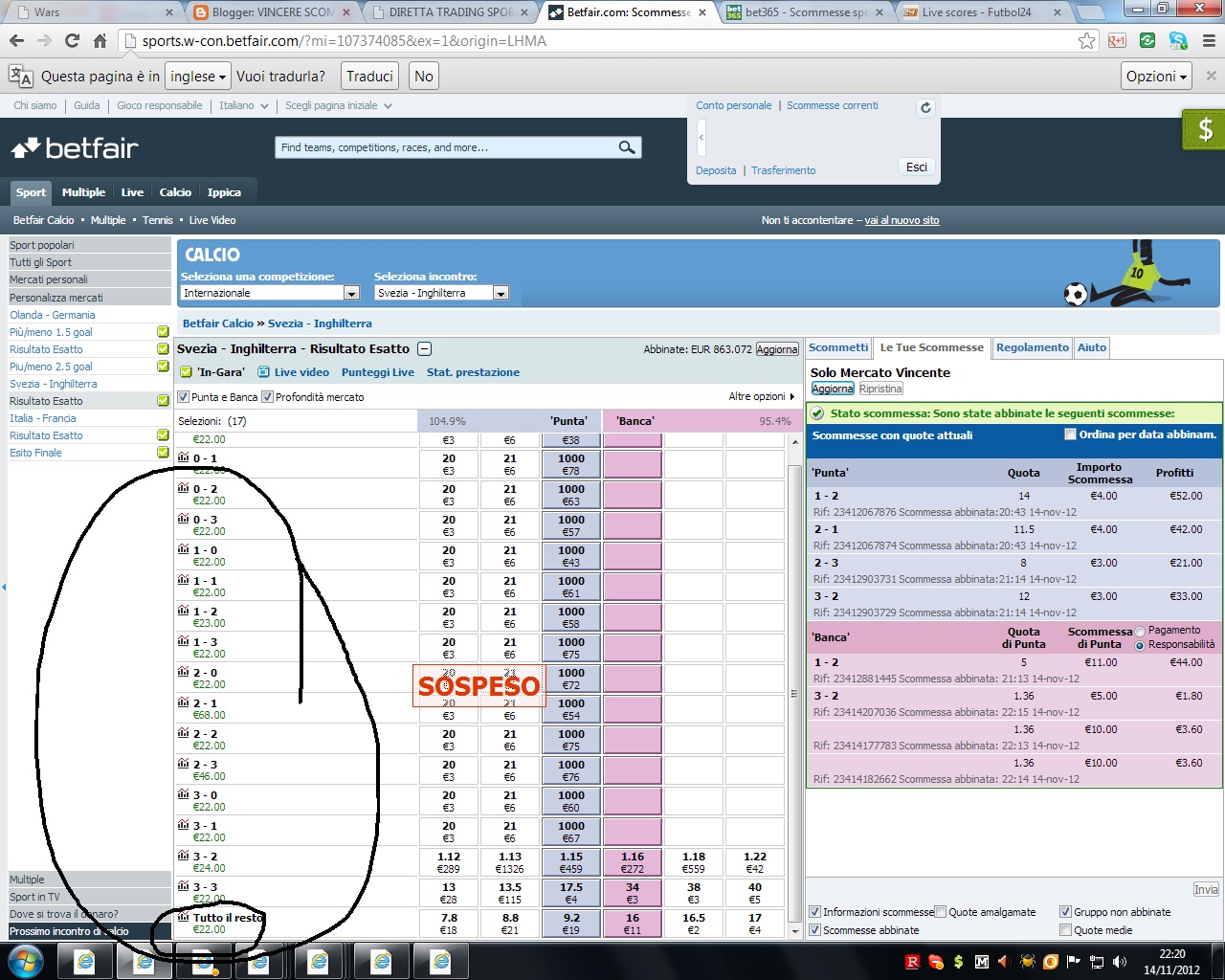Open the inglese language dropdown
This screenshot has height=980, width=1225.
coord(198,77)
